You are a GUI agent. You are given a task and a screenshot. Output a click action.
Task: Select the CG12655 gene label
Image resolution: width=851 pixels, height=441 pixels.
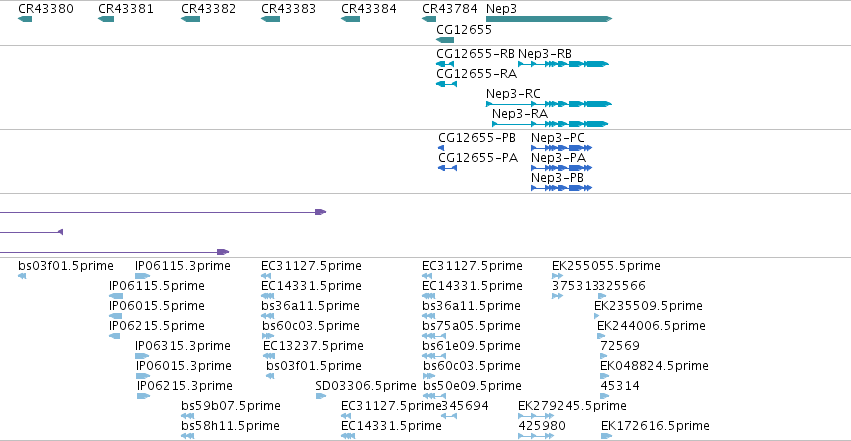464,30
